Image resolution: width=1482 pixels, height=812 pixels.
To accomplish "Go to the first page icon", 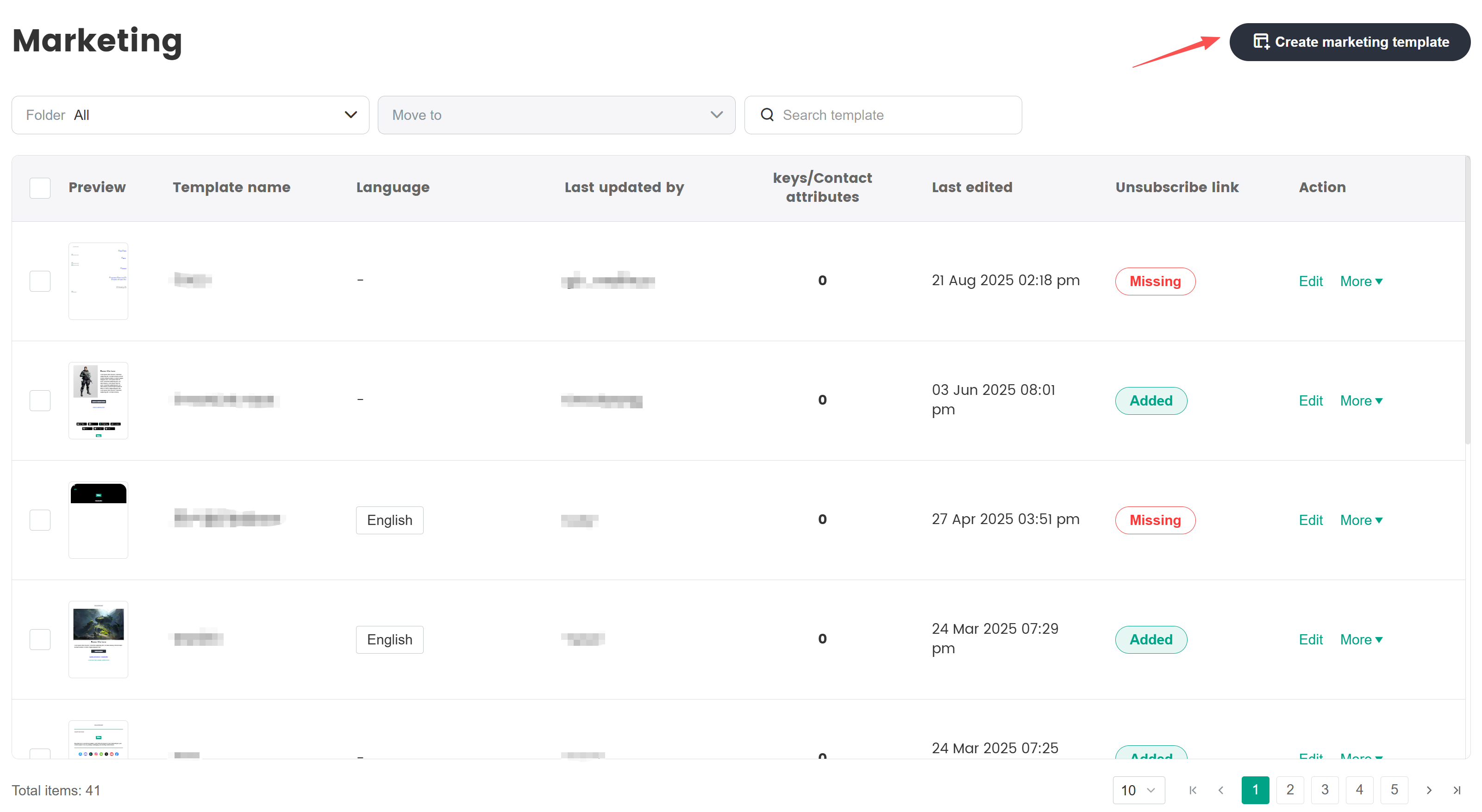I will click(1193, 790).
